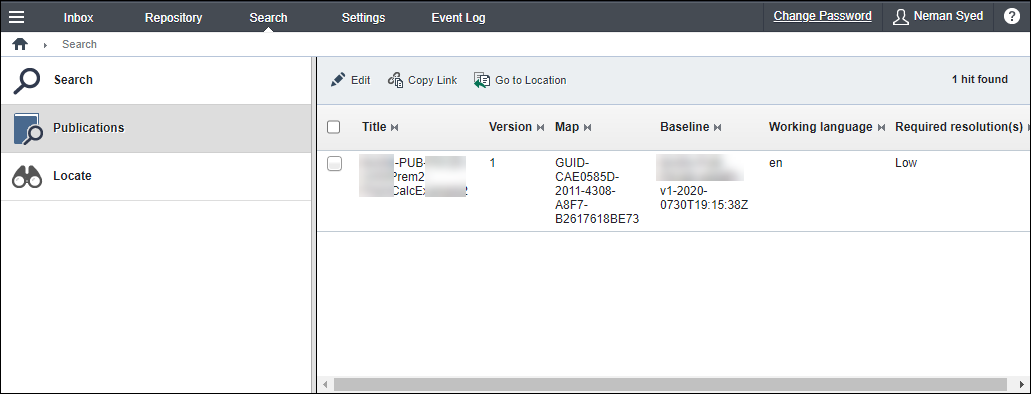Click the resize handle next to Version
Viewport: 1031px width, 394px height.
[540, 128]
